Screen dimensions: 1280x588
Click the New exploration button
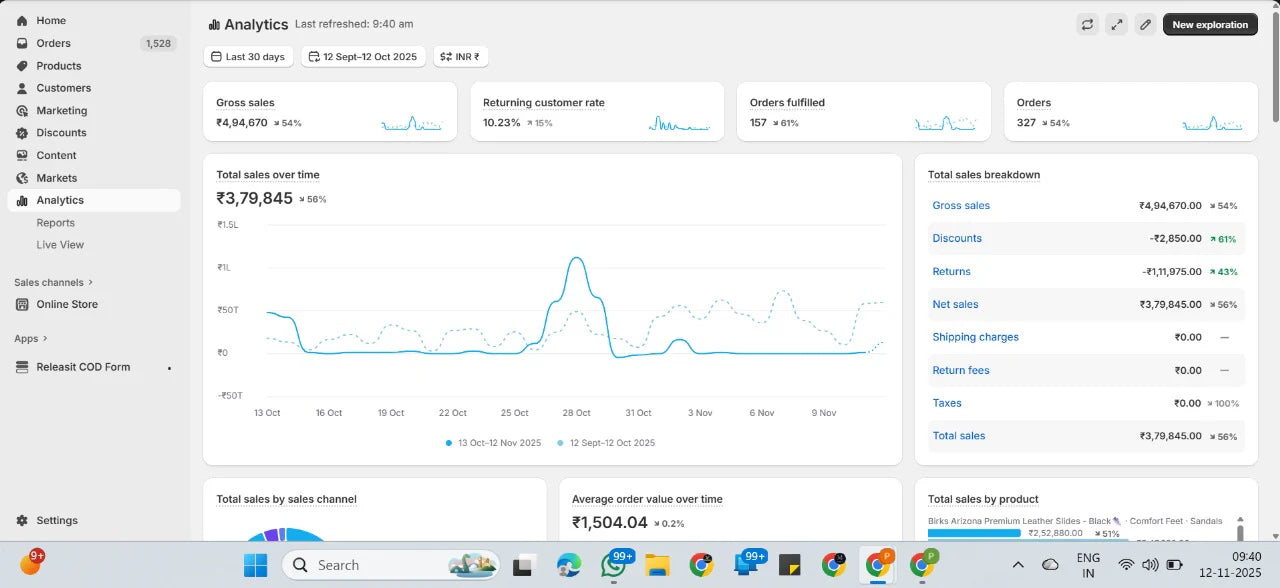[x=1209, y=25]
